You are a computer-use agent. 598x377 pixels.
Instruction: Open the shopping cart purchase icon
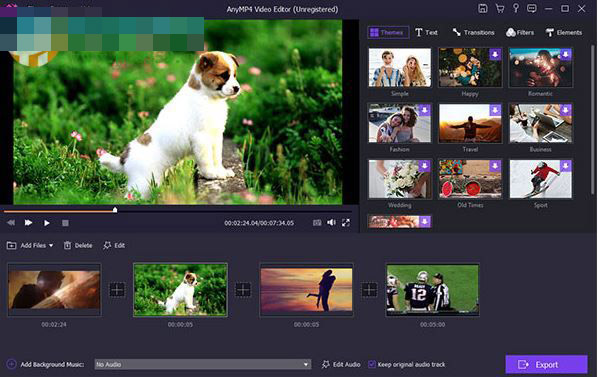pyautogui.click(x=500, y=8)
